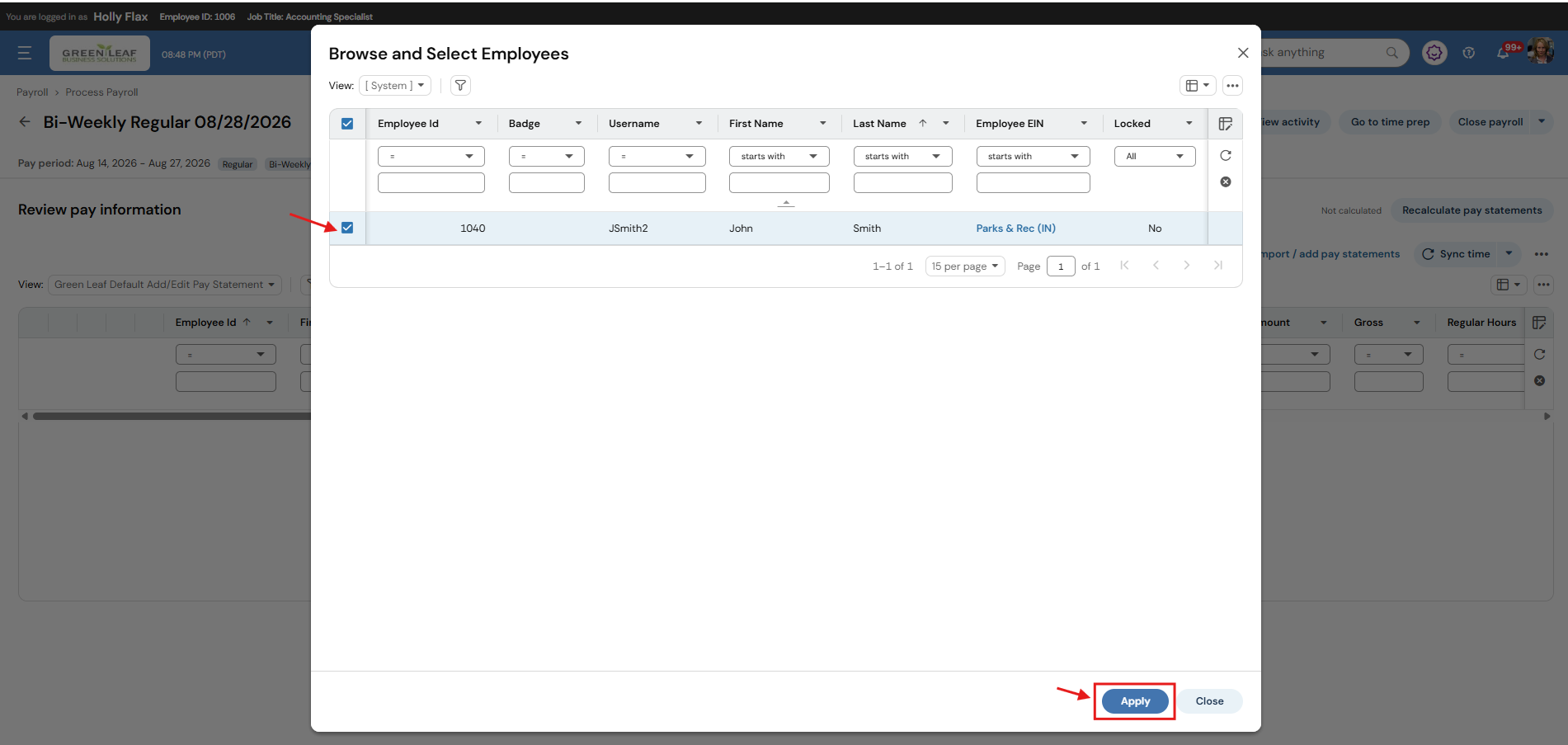The width and height of the screenshot is (1568, 745).
Task: Open the Parks & Rec (IN) link
Action: (x=1016, y=229)
